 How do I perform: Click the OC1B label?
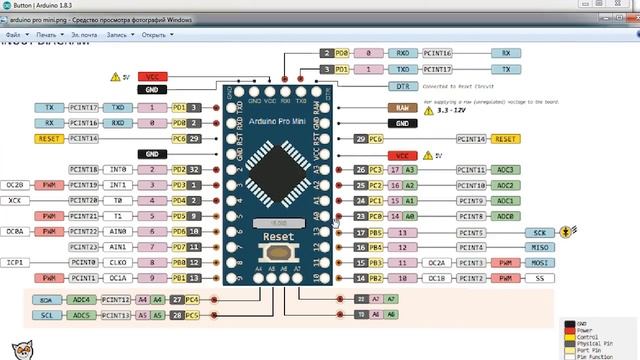click(x=437, y=278)
